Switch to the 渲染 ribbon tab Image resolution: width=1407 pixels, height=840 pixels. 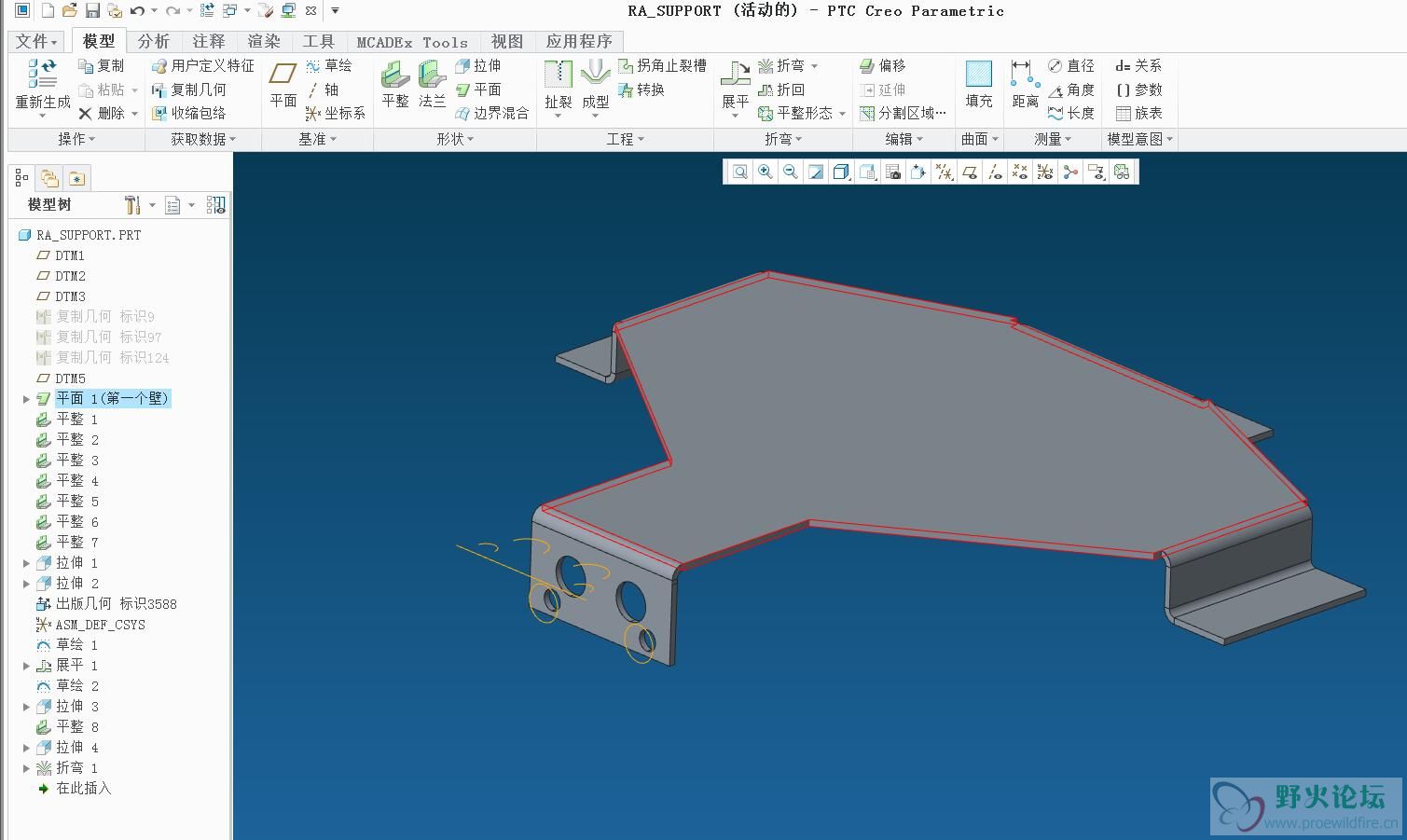click(x=264, y=41)
